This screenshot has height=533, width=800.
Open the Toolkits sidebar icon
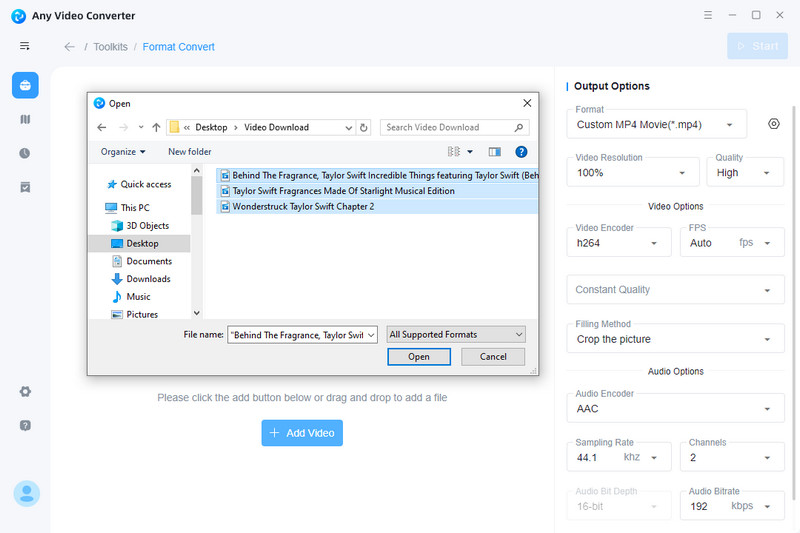click(x=25, y=86)
